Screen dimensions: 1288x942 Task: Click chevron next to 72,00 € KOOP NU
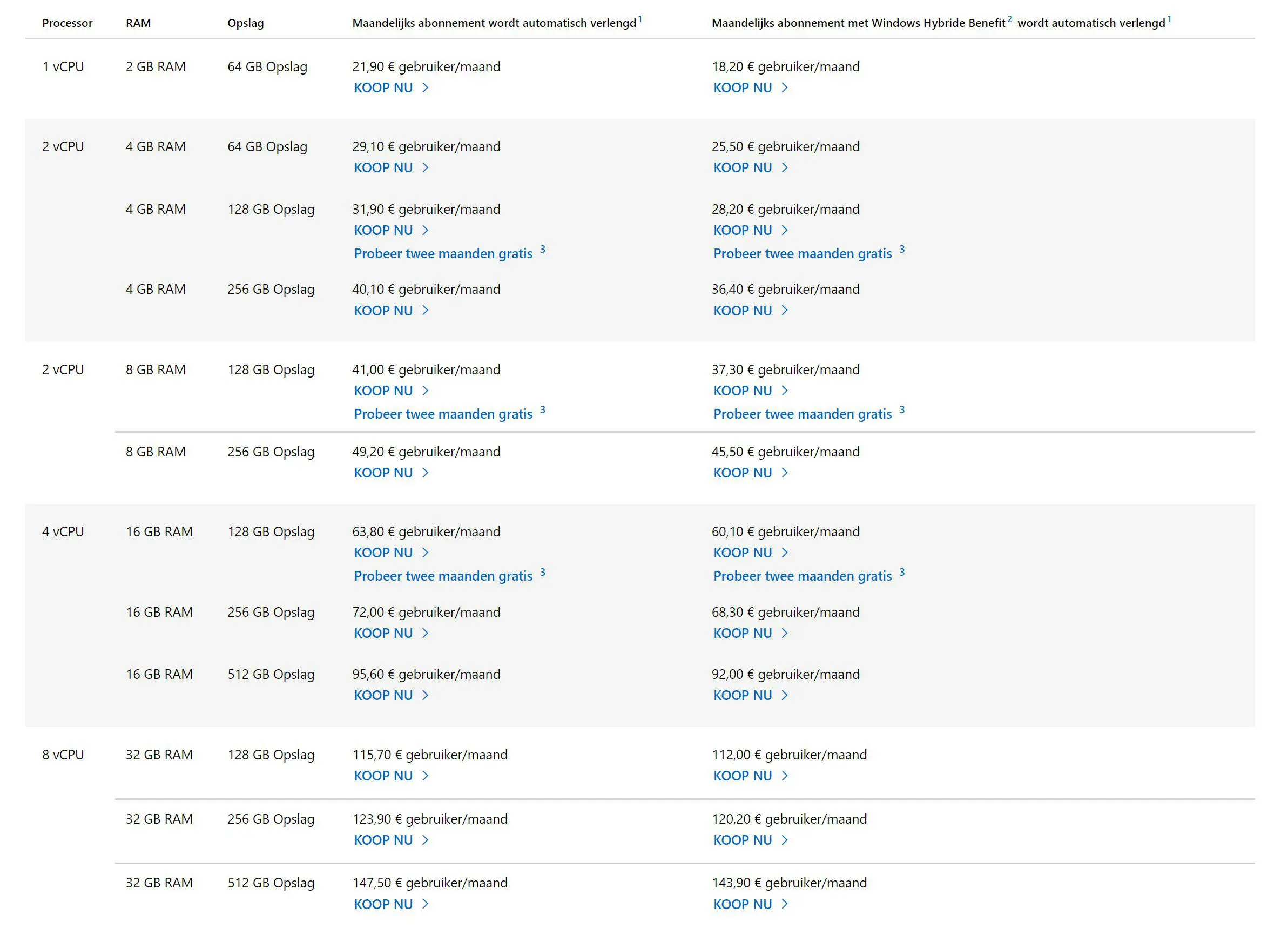[x=425, y=633]
